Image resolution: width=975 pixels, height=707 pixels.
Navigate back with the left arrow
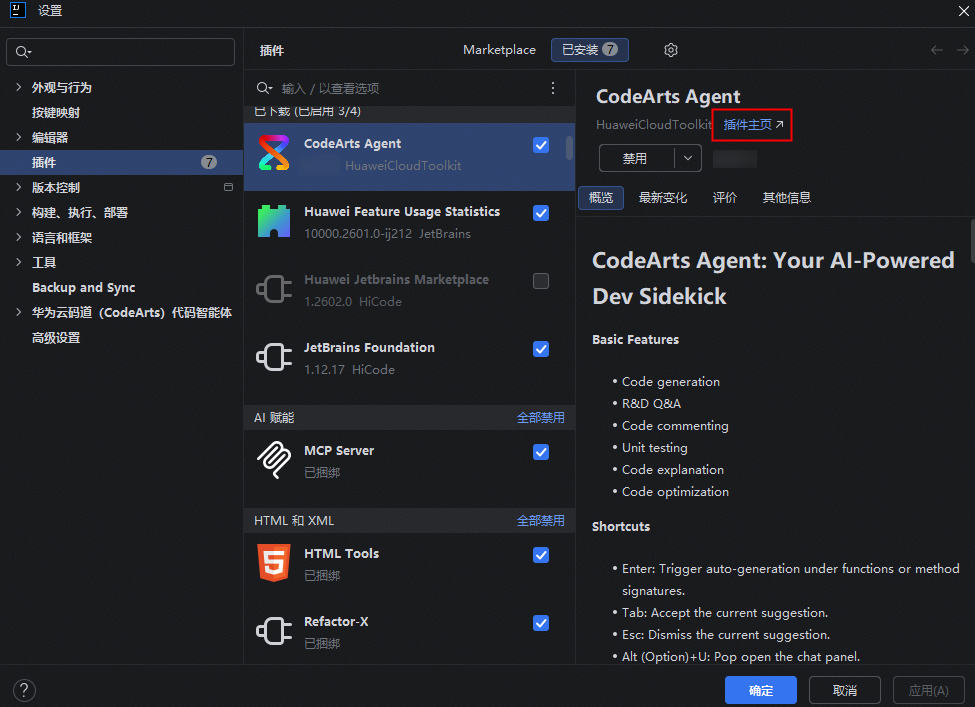click(x=936, y=50)
